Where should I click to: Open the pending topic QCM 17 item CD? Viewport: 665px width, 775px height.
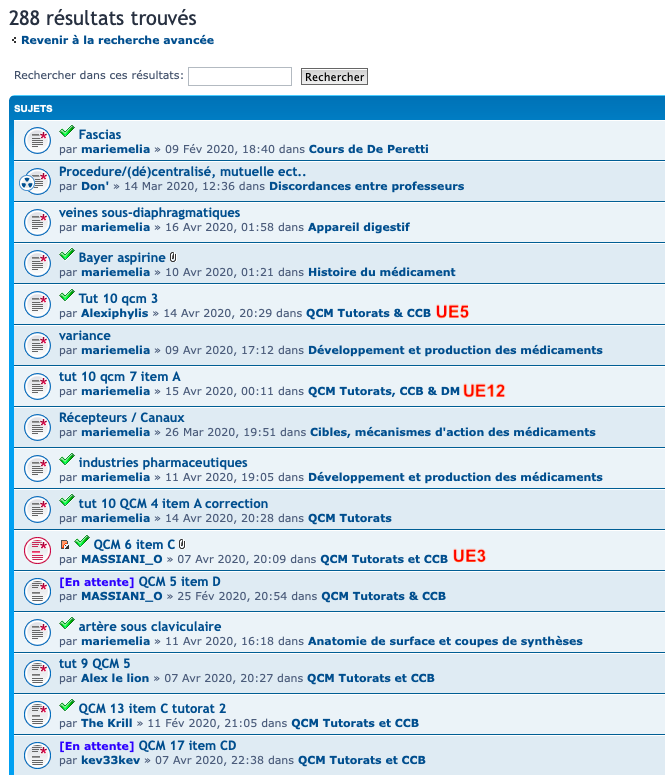187,745
